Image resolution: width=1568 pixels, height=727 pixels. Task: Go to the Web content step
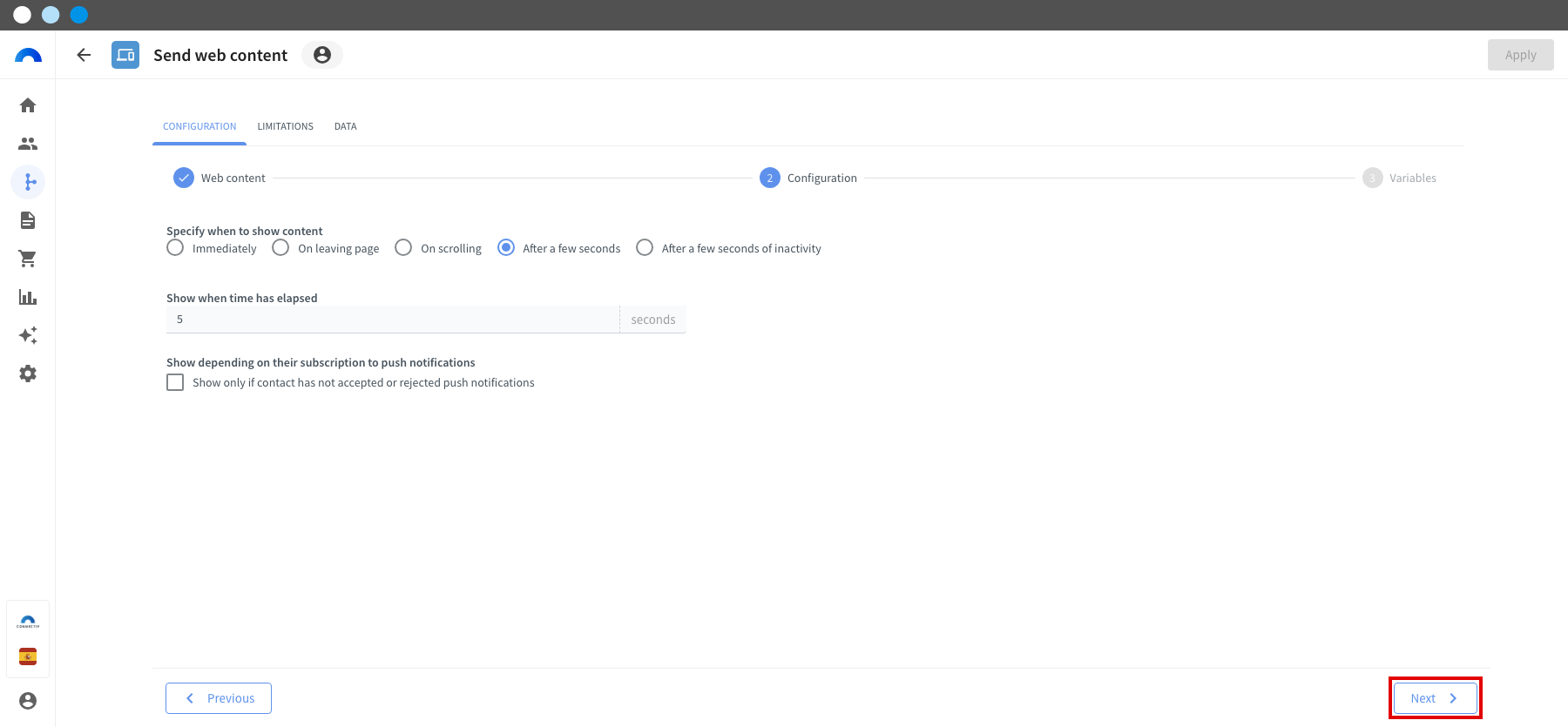click(x=220, y=178)
